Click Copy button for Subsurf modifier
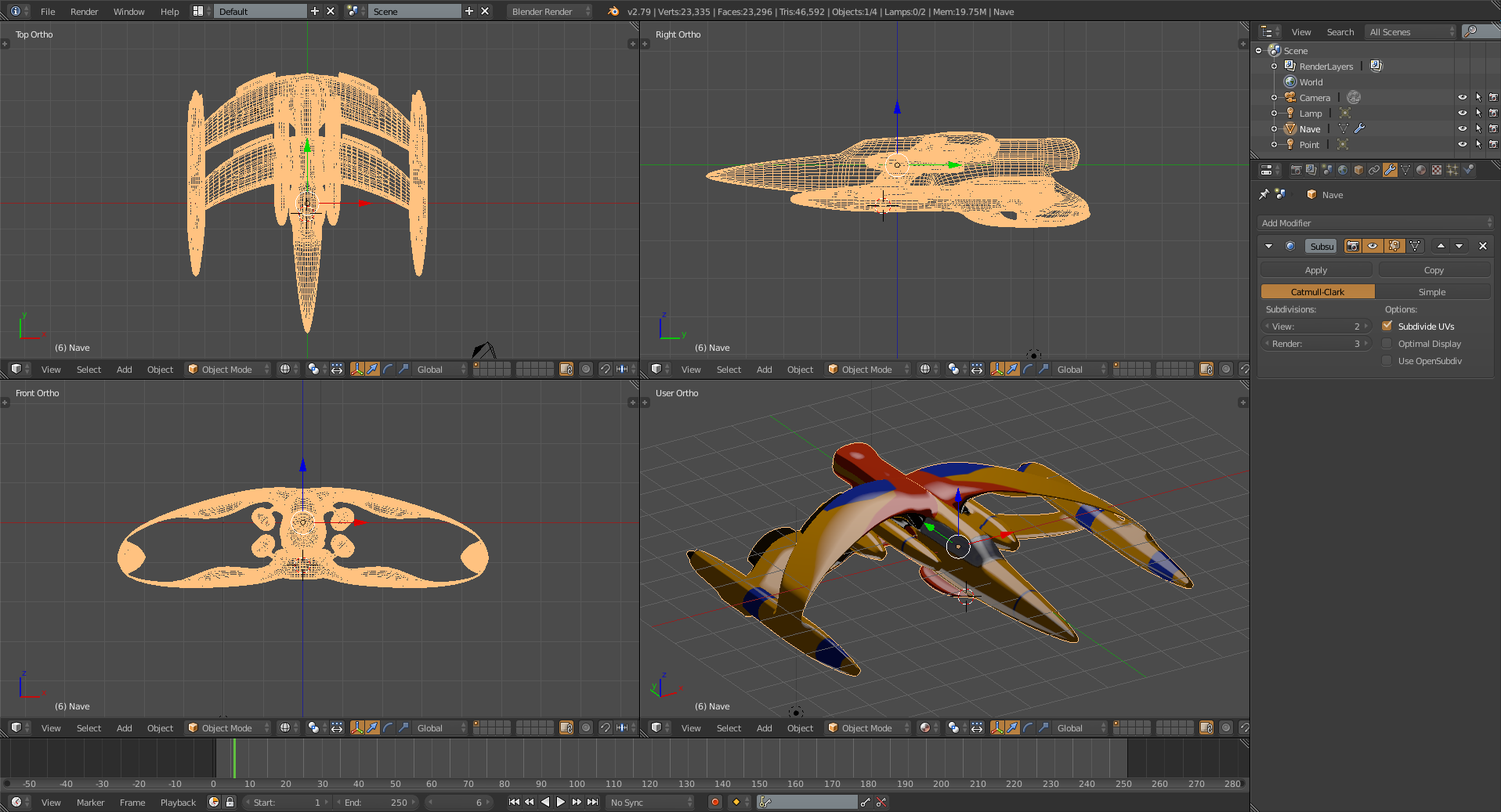The height and width of the screenshot is (812, 1501). [x=1434, y=270]
